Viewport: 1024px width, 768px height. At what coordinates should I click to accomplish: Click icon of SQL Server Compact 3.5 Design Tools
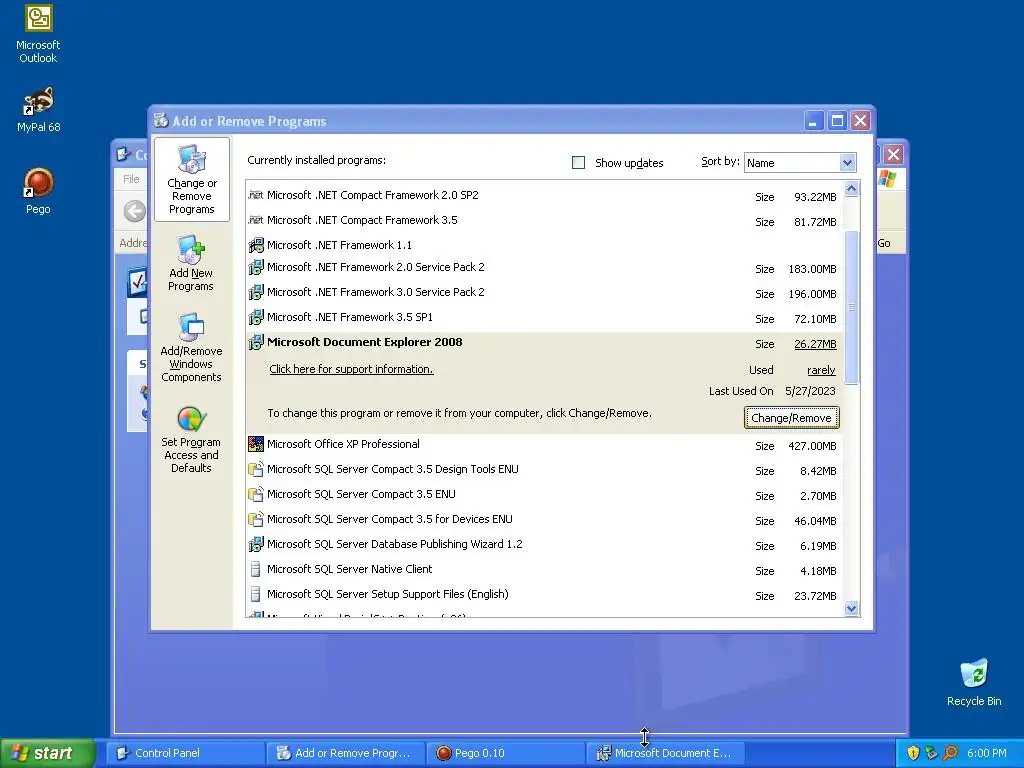tap(256, 469)
